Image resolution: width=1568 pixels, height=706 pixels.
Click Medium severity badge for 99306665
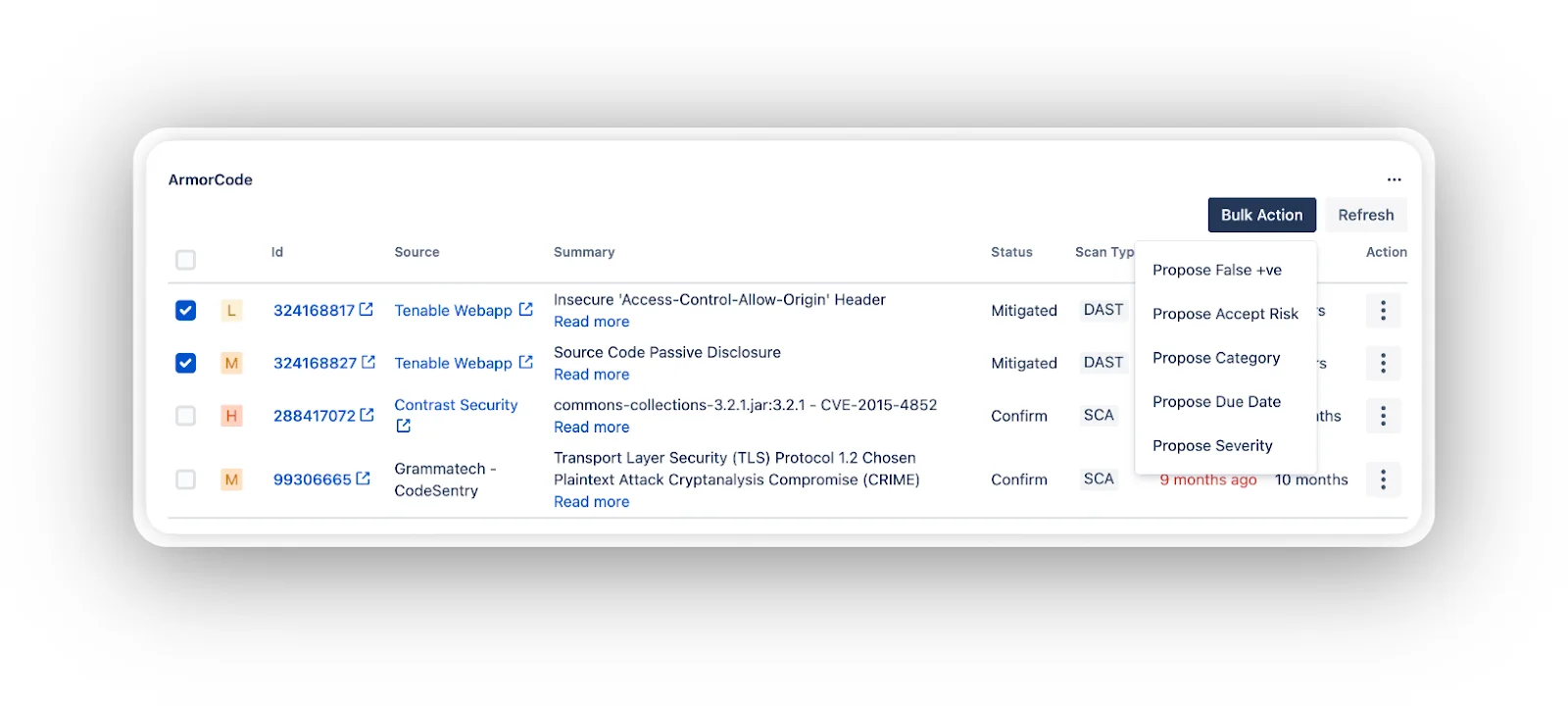pos(231,479)
